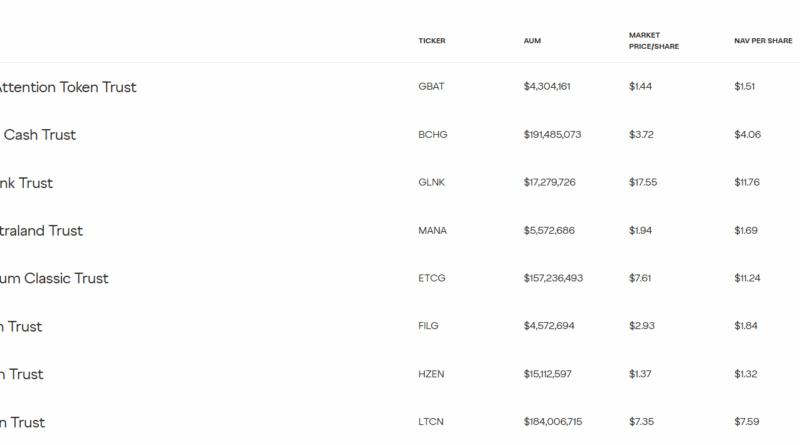800x445 pixels.
Task: Open the Cash Trust product link
Action: pos(39,135)
